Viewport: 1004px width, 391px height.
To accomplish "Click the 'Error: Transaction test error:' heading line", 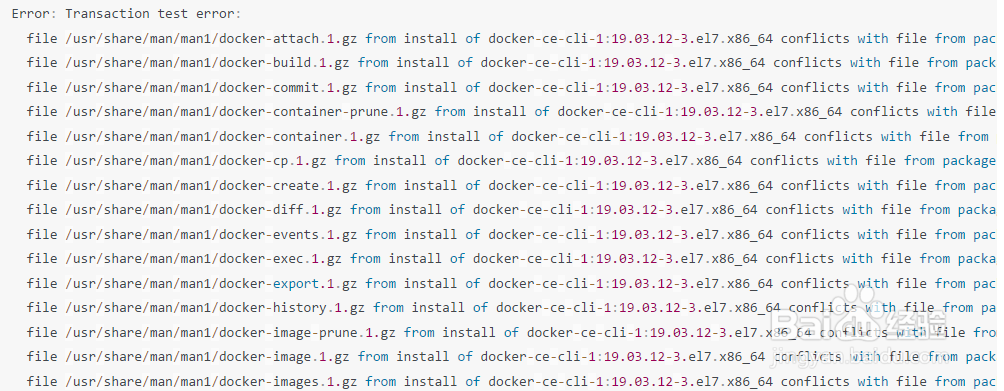I will 127,13.
